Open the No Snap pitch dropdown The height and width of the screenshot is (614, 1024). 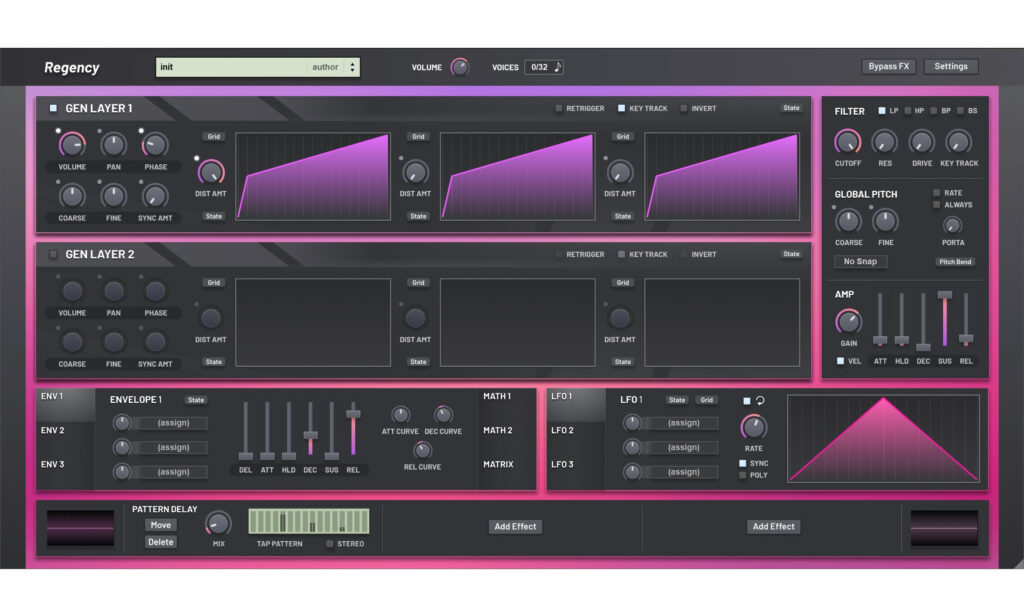tap(860, 262)
